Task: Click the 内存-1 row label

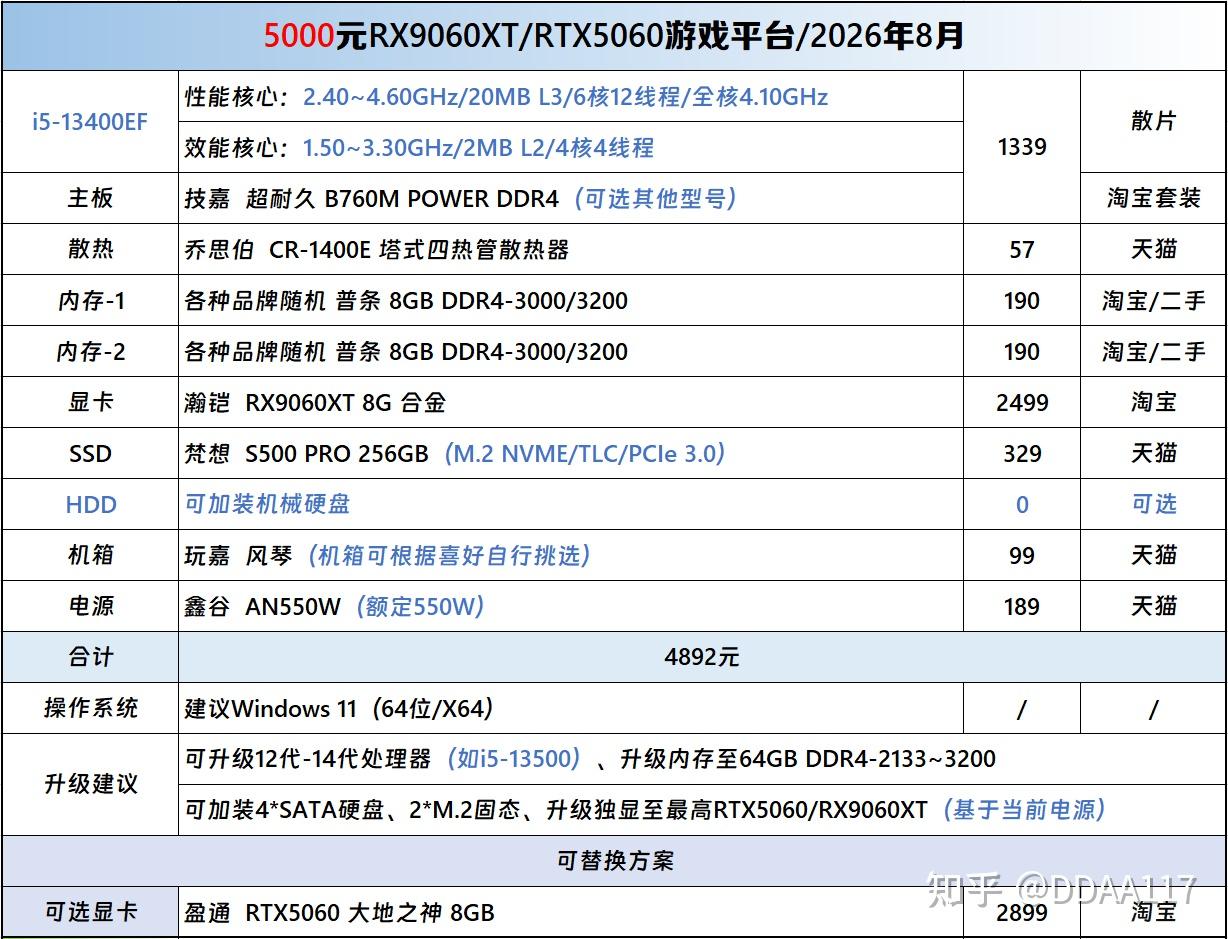Action: [90, 300]
